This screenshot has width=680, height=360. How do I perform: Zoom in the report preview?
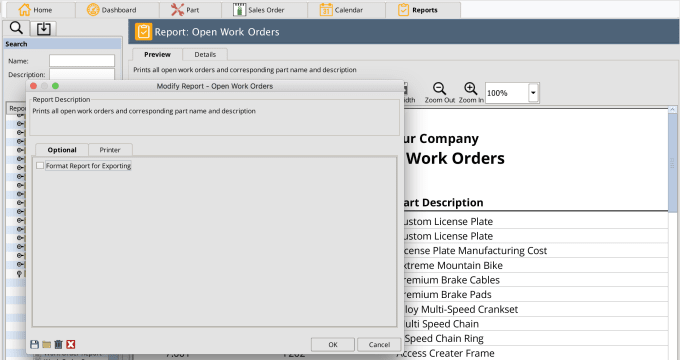point(471,93)
